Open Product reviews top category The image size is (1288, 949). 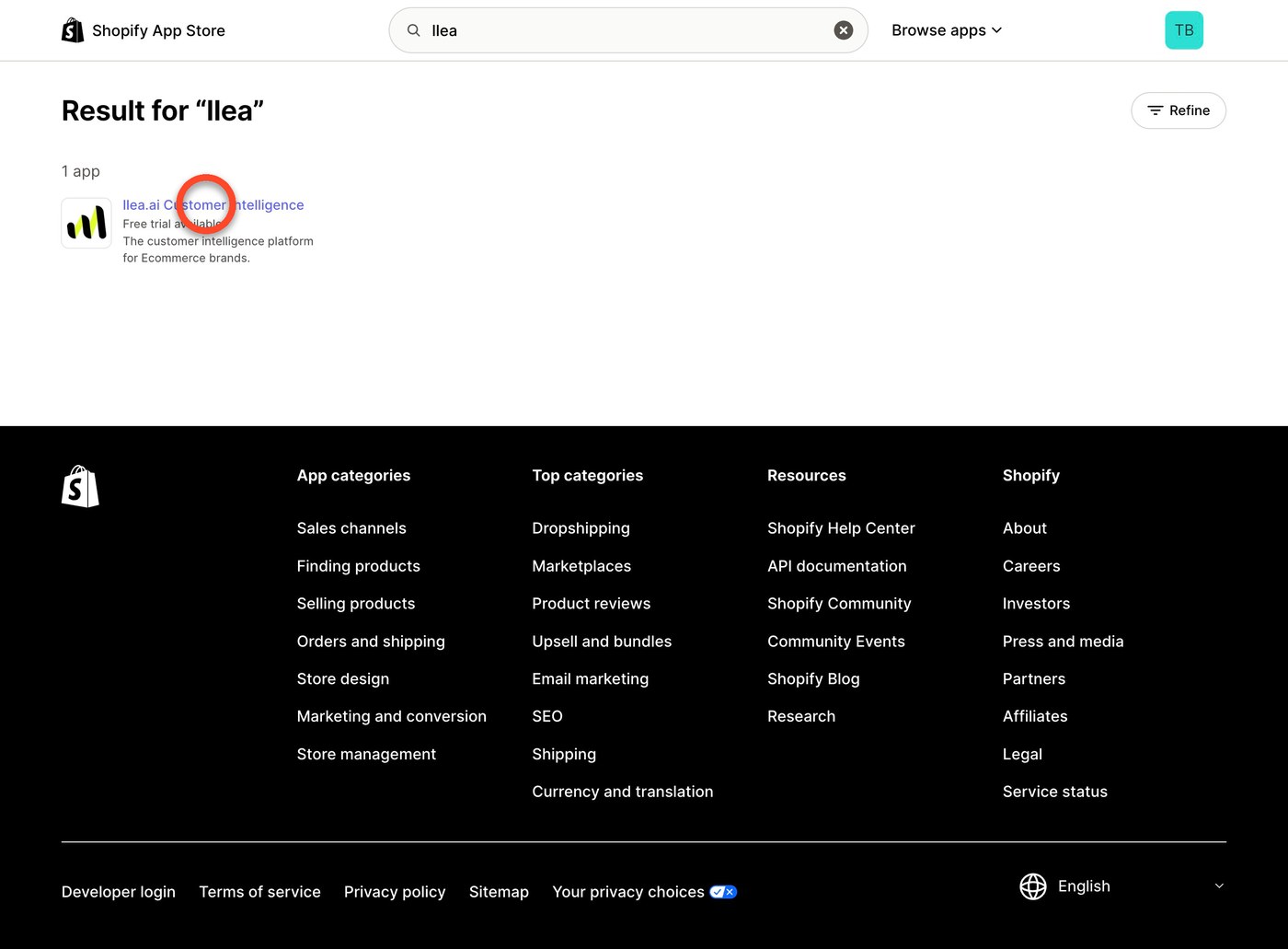coord(592,604)
